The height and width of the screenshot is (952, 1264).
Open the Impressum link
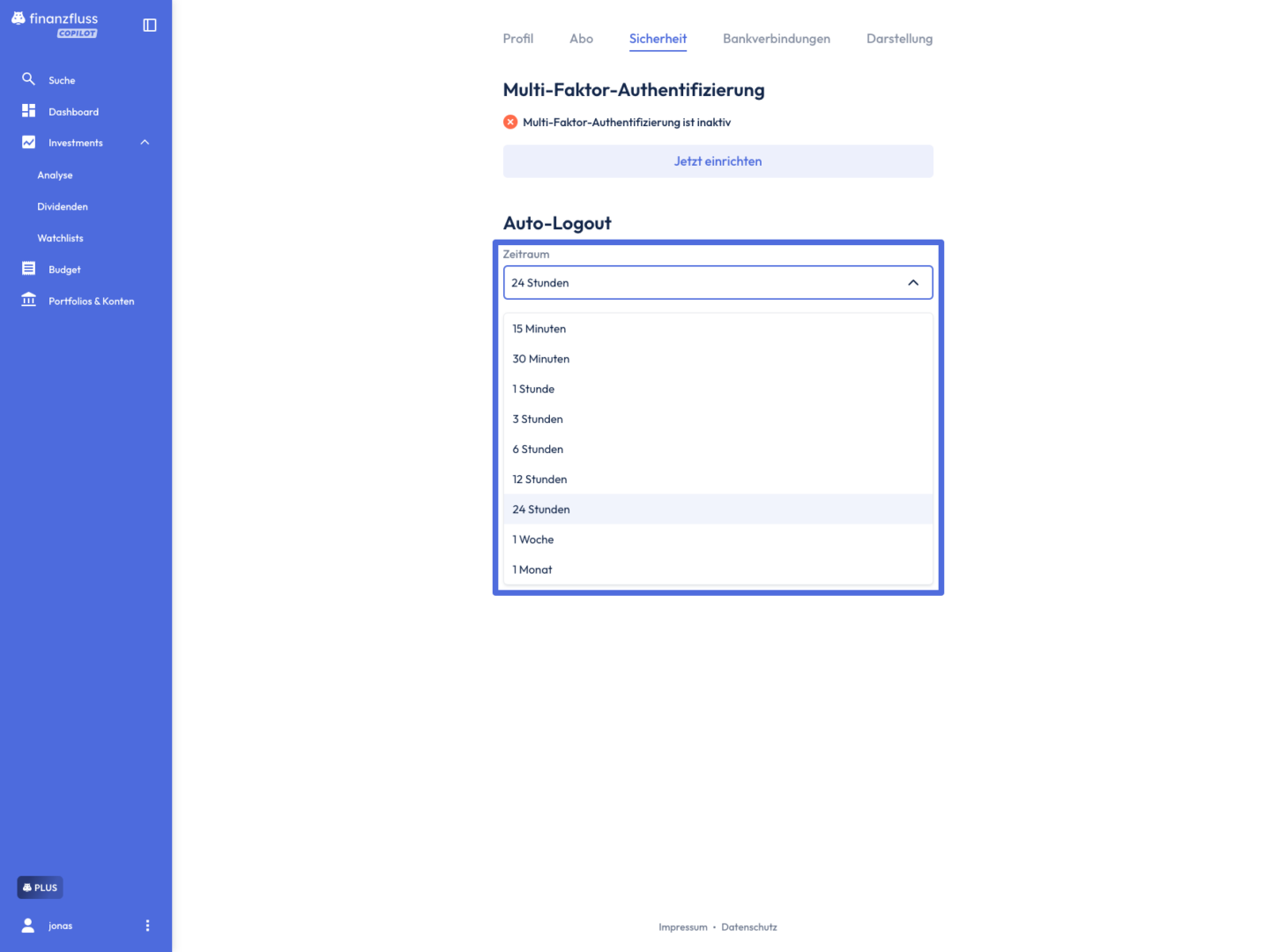(683, 927)
